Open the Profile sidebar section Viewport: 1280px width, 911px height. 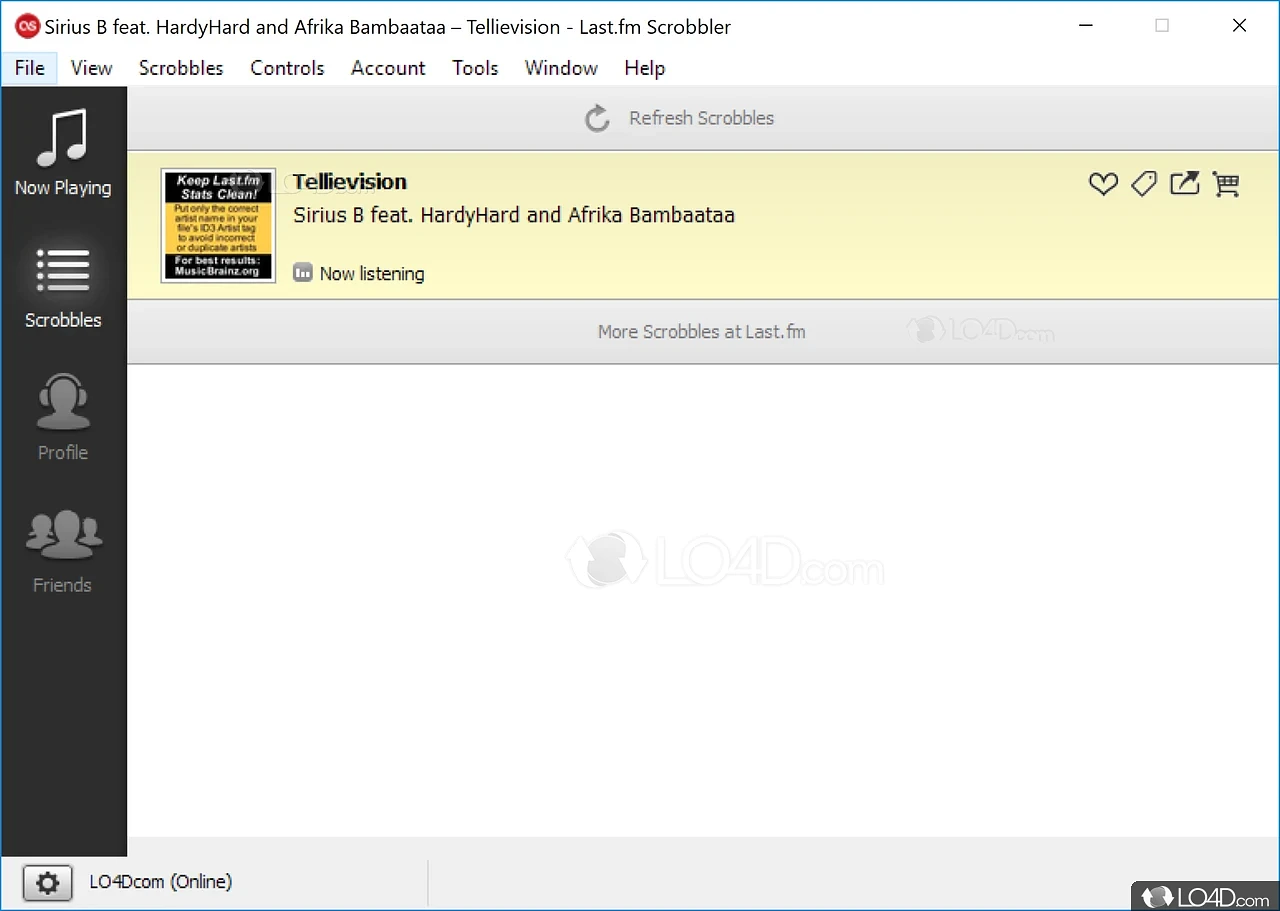pos(63,417)
